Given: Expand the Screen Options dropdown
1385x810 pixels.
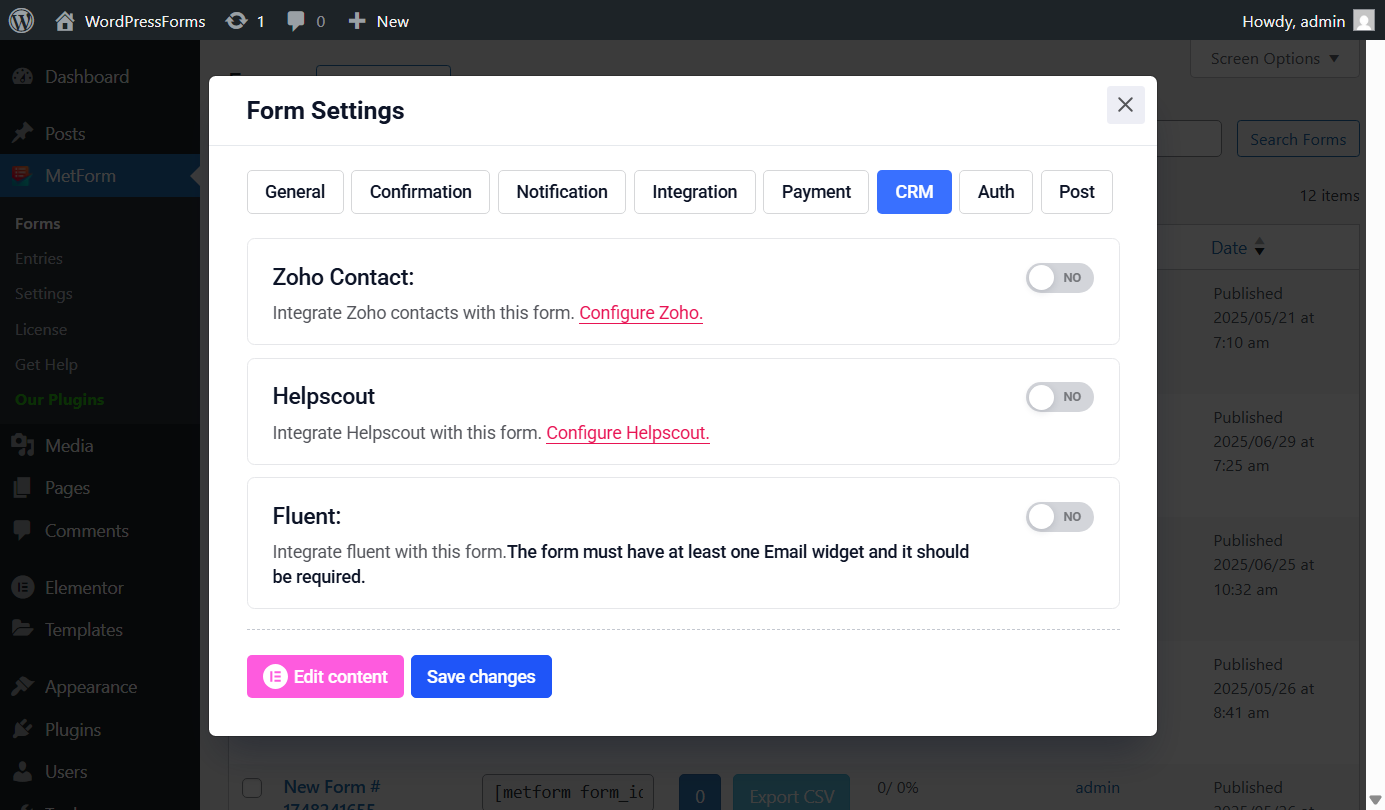Looking at the screenshot, I should point(1274,59).
